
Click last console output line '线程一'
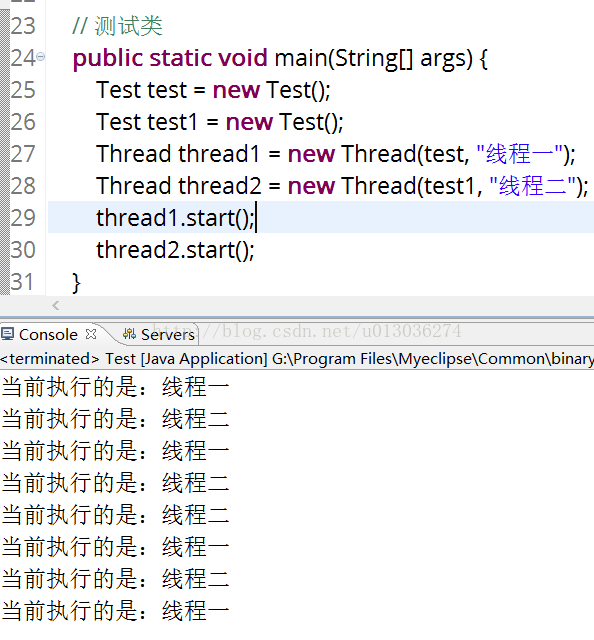tap(115, 611)
